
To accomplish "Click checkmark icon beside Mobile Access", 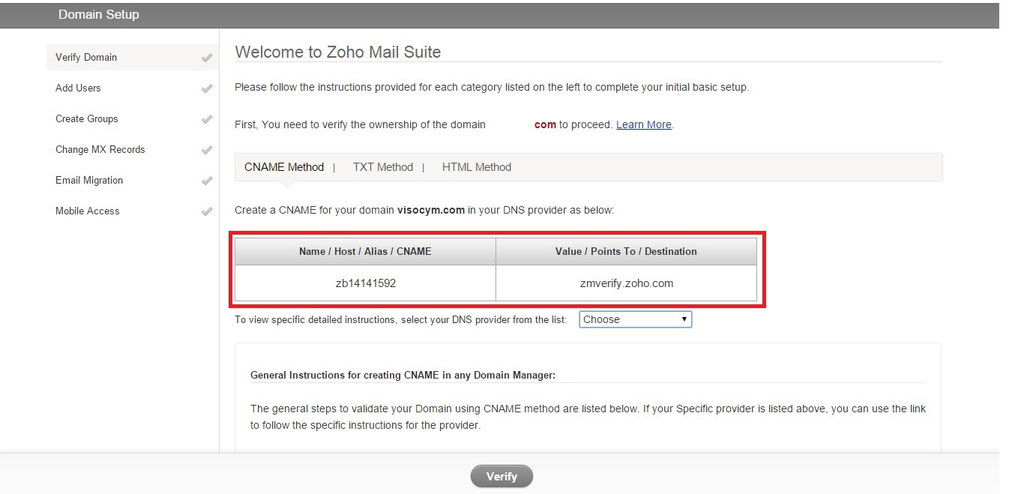I will tap(207, 211).
